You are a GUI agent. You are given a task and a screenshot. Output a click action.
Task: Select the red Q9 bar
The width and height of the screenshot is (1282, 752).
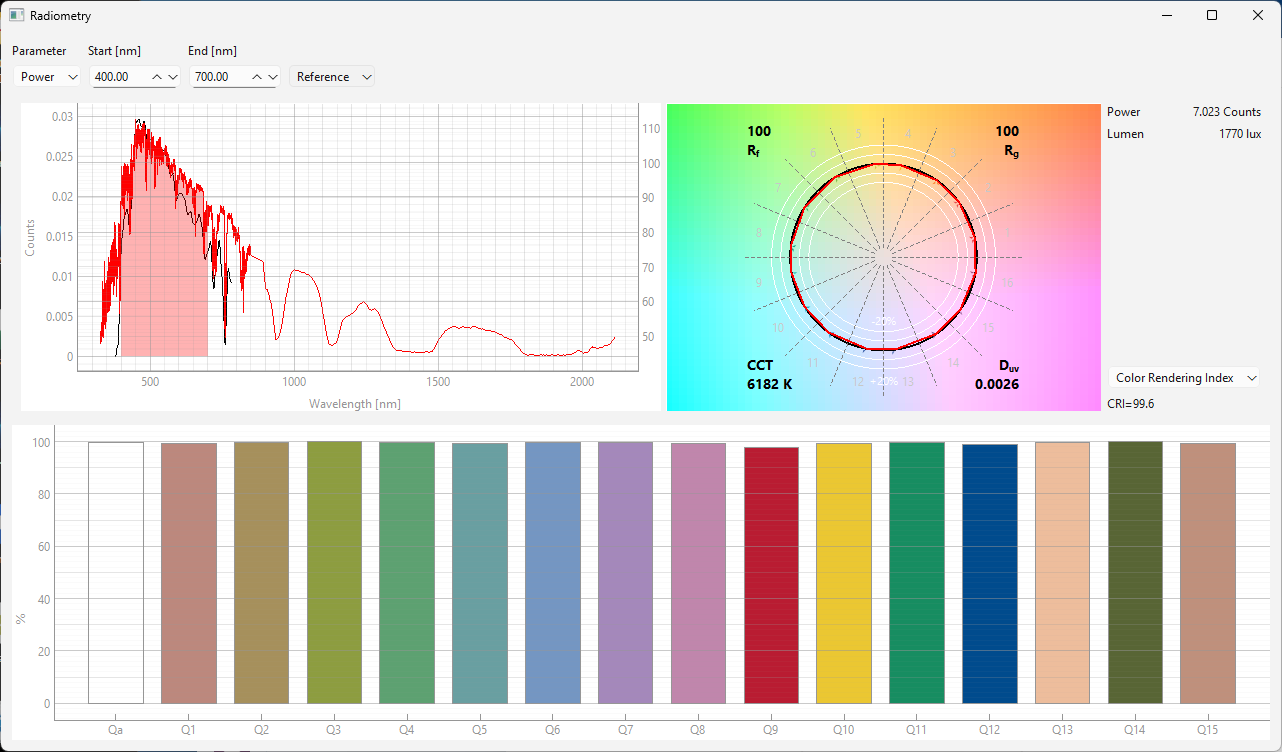click(x=771, y=575)
